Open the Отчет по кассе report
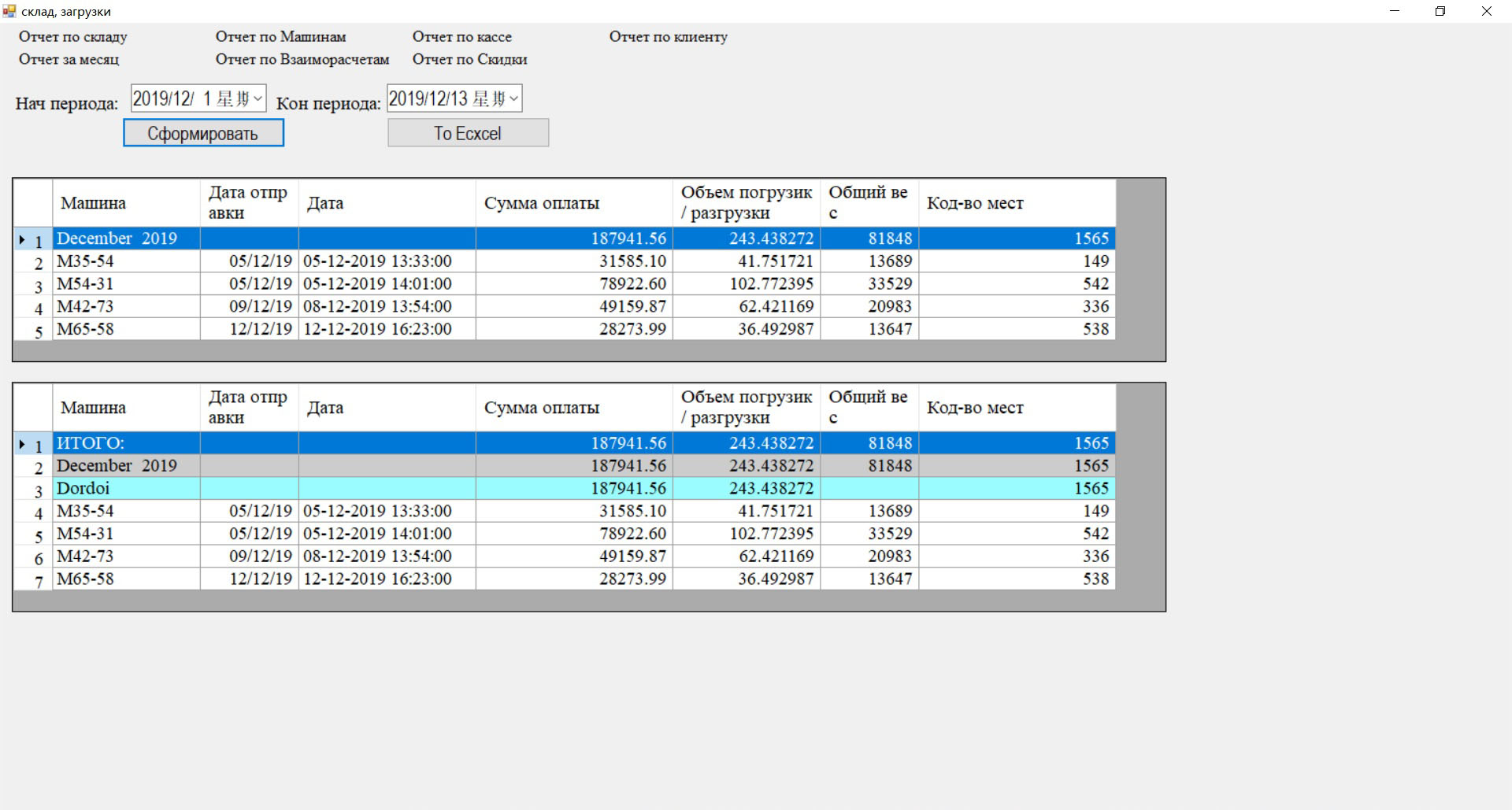 click(x=461, y=37)
